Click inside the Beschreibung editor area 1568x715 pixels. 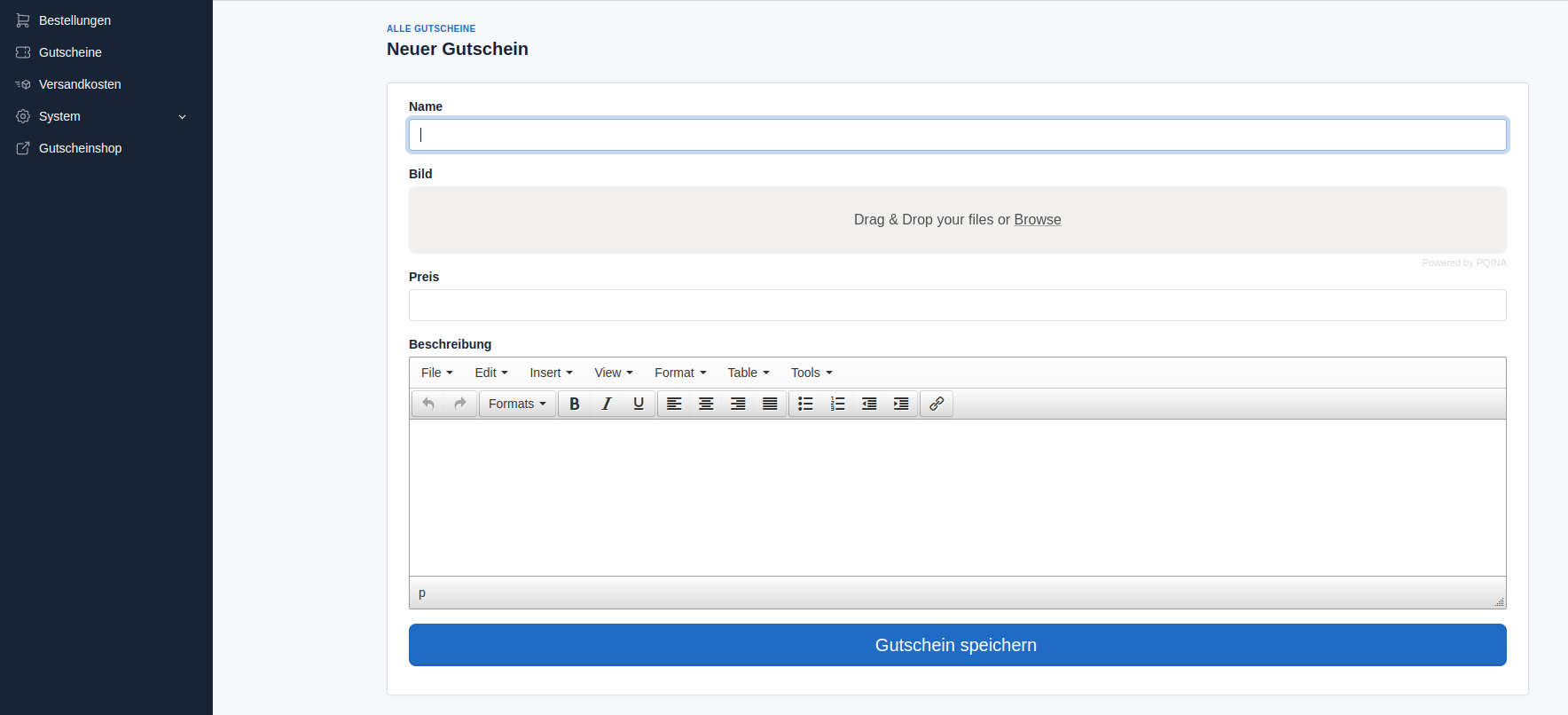click(x=958, y=498)
